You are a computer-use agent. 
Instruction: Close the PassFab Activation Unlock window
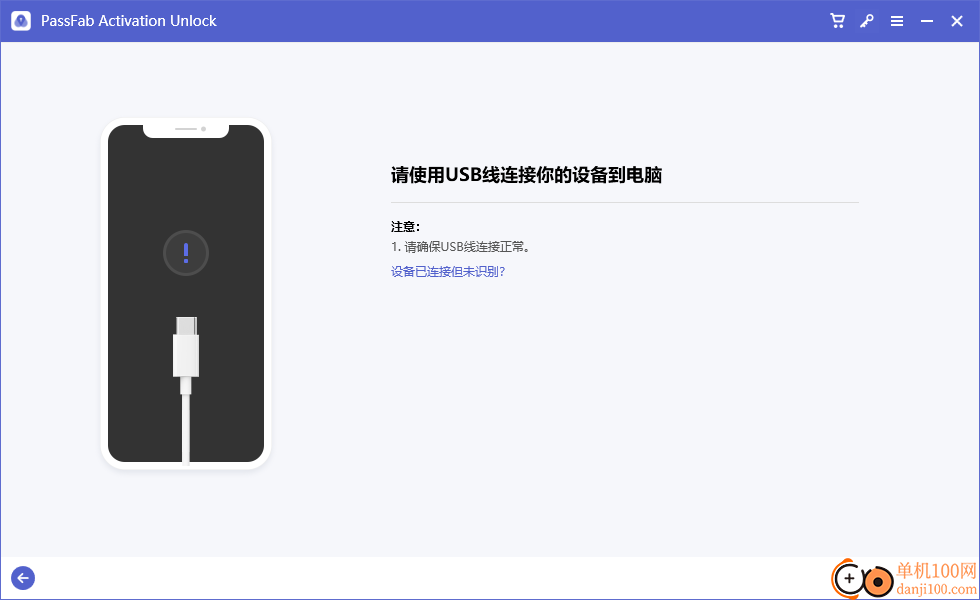click(x=957, y=21)
